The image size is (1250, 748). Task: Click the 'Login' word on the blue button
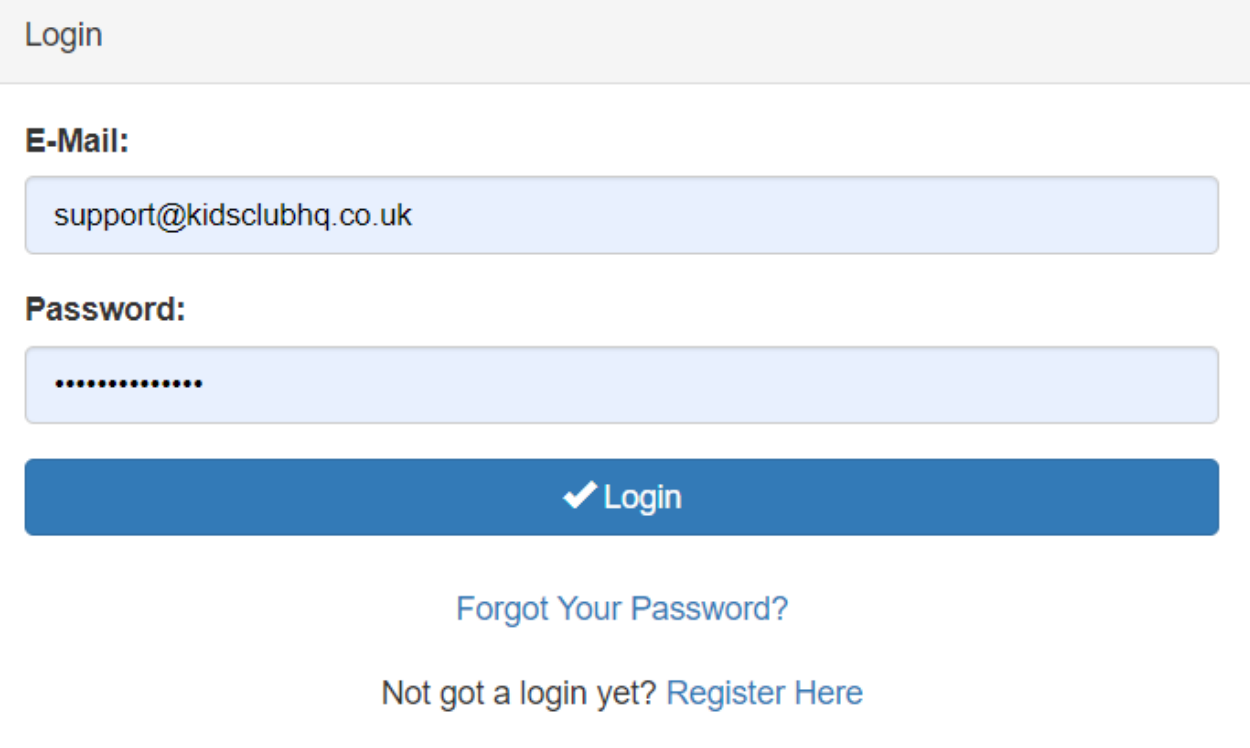coord(643,497)
